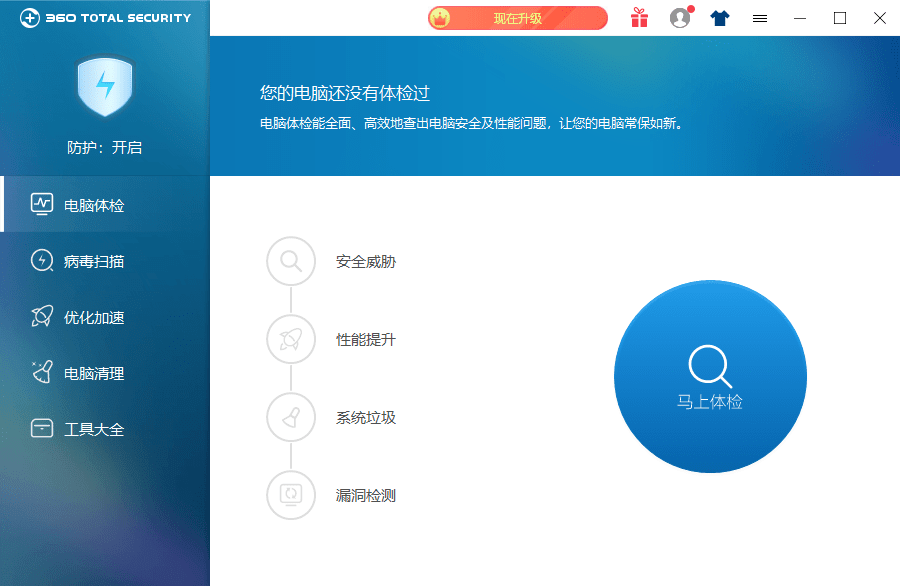Minimize the 360 Total Security window

[x=800, y=18]
